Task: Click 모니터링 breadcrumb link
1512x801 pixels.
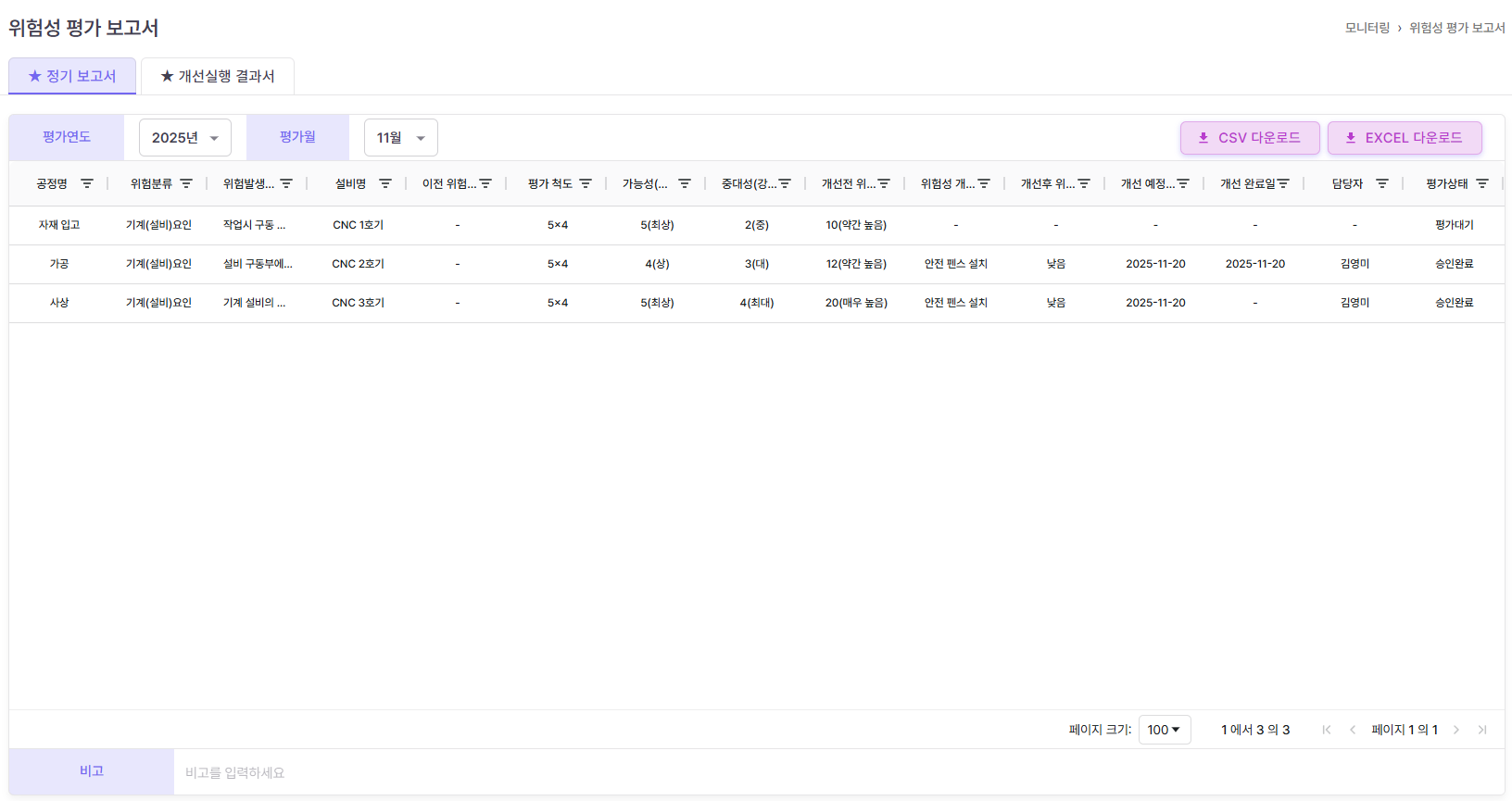Action: point(1367,28)
